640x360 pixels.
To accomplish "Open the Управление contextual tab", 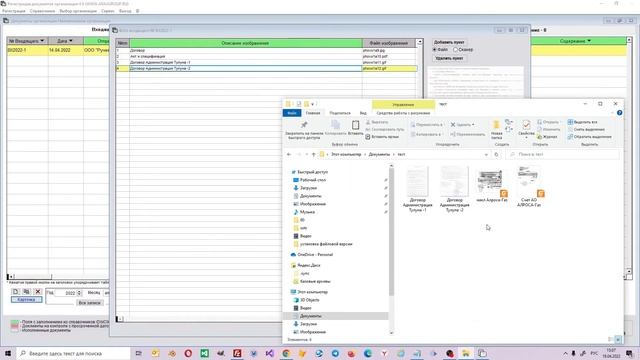I will coord(403,104).
